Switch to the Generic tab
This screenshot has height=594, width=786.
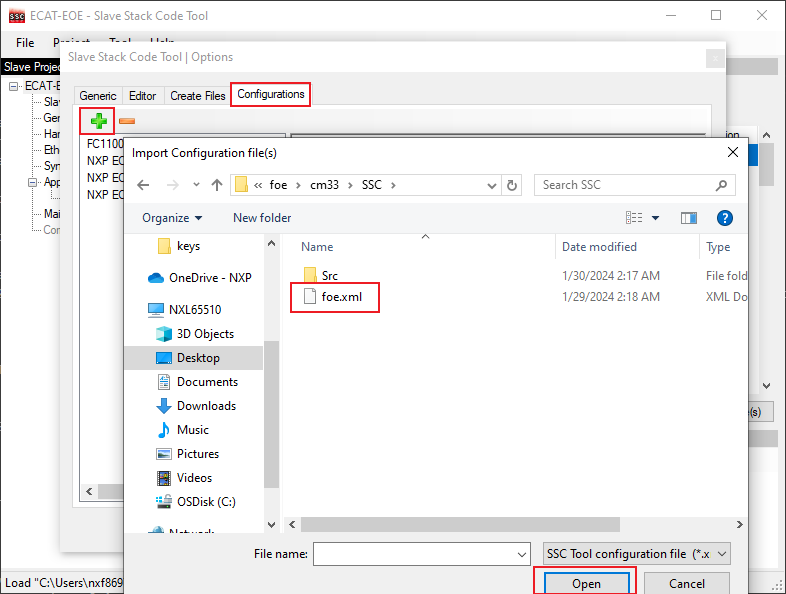pos(98,96)
